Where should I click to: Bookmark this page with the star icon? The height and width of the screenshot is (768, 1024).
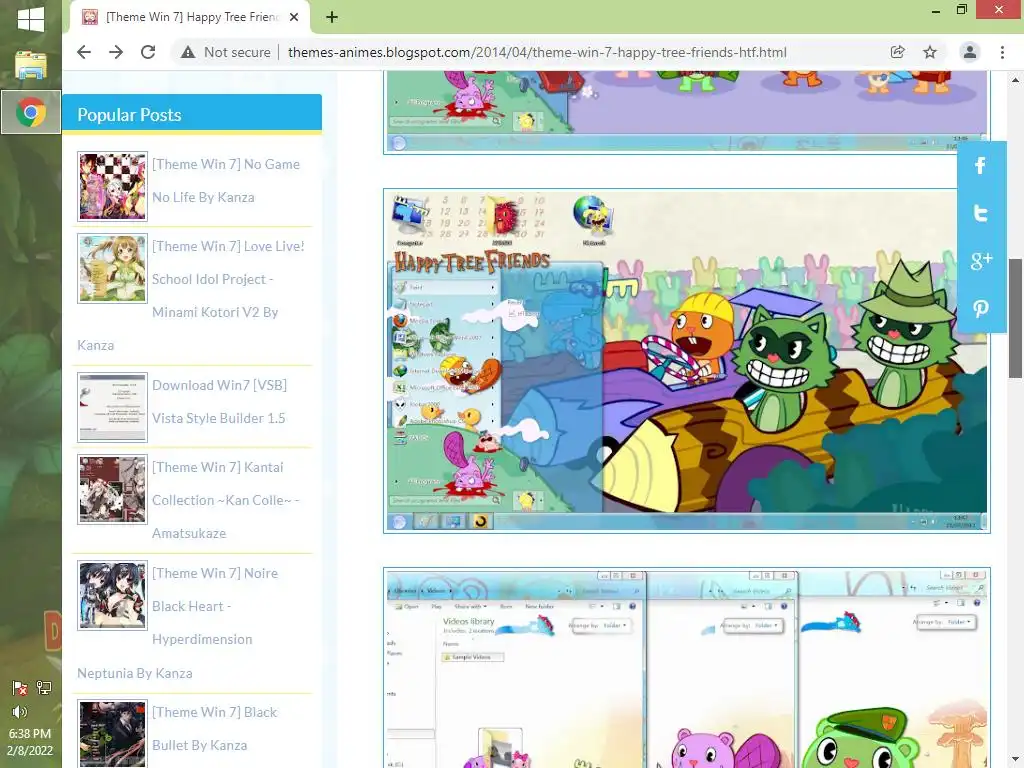pyautogui.click(x=930, y=52)
